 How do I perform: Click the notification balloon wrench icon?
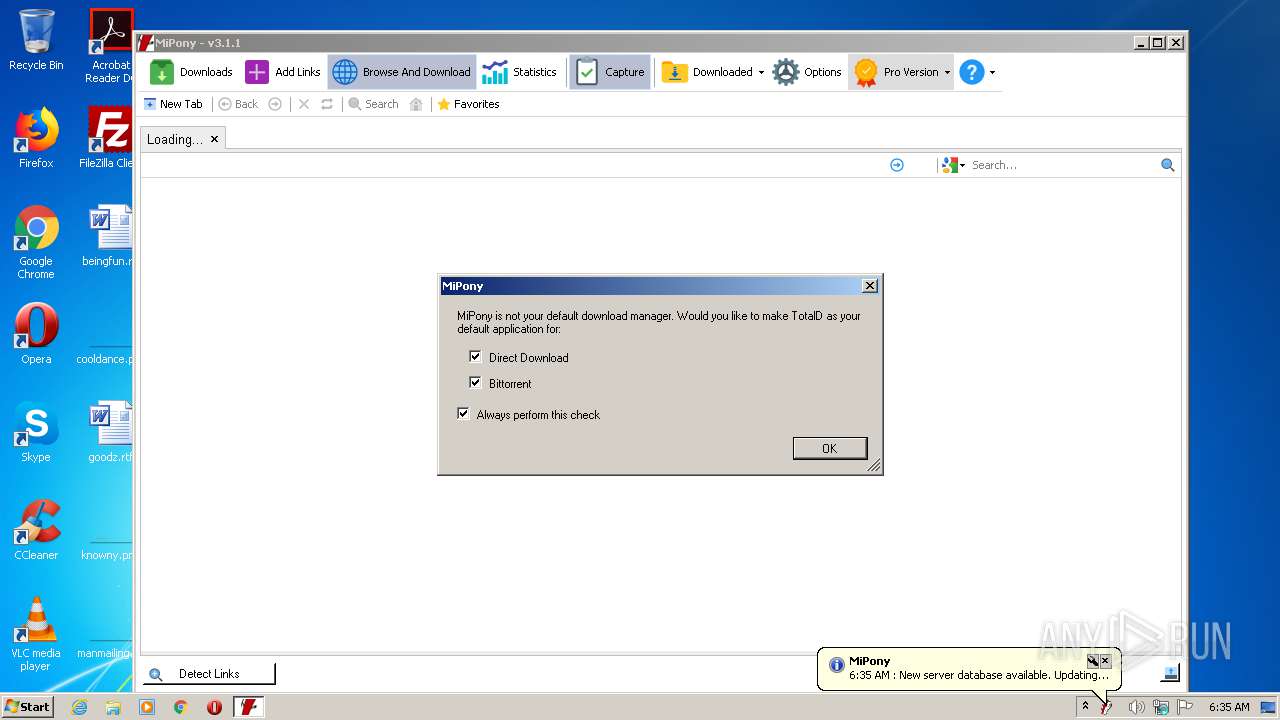point(1093,661)
